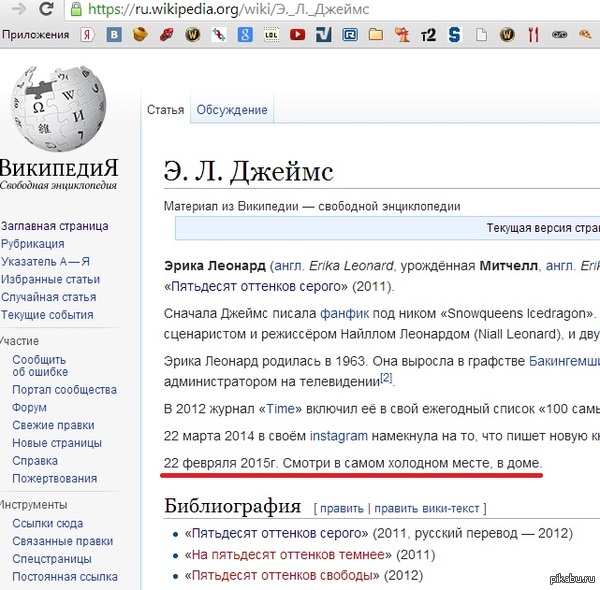600x590 pixels.
Task: Open the instagram link in text
Action: [x=338, y=436]
